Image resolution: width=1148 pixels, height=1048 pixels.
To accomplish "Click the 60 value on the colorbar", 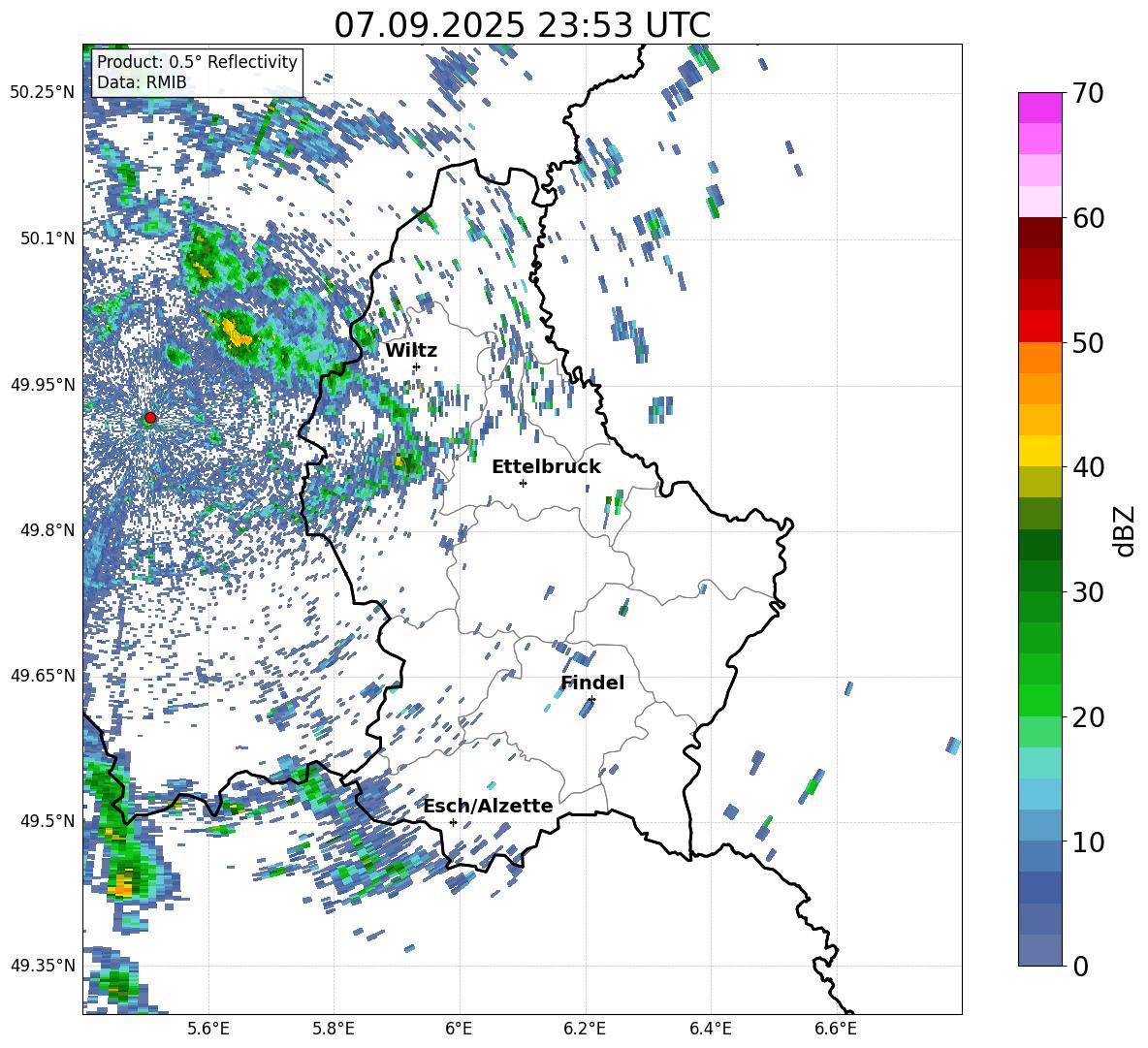I will tap(1087, 218).
